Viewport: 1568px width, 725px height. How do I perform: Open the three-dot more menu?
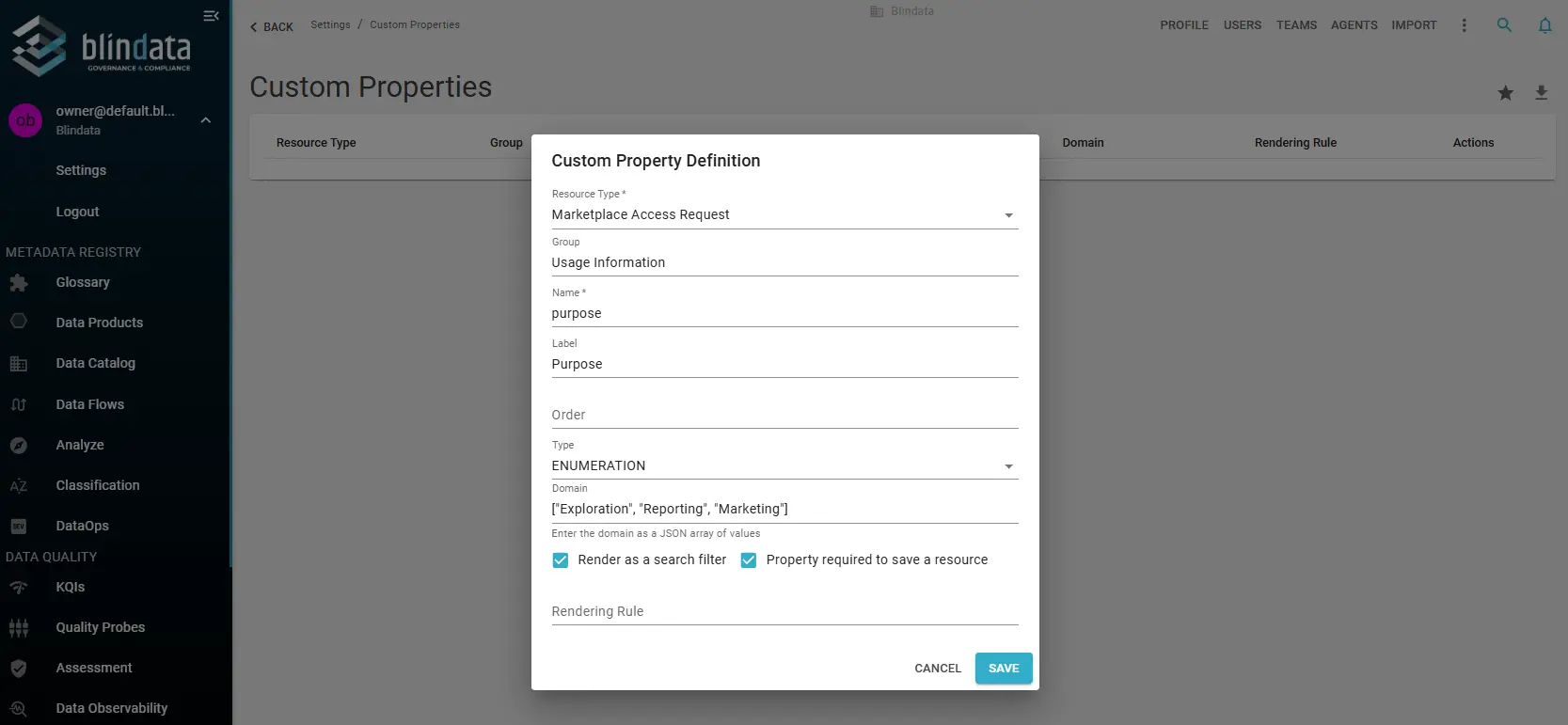[x=1464, y=25]
